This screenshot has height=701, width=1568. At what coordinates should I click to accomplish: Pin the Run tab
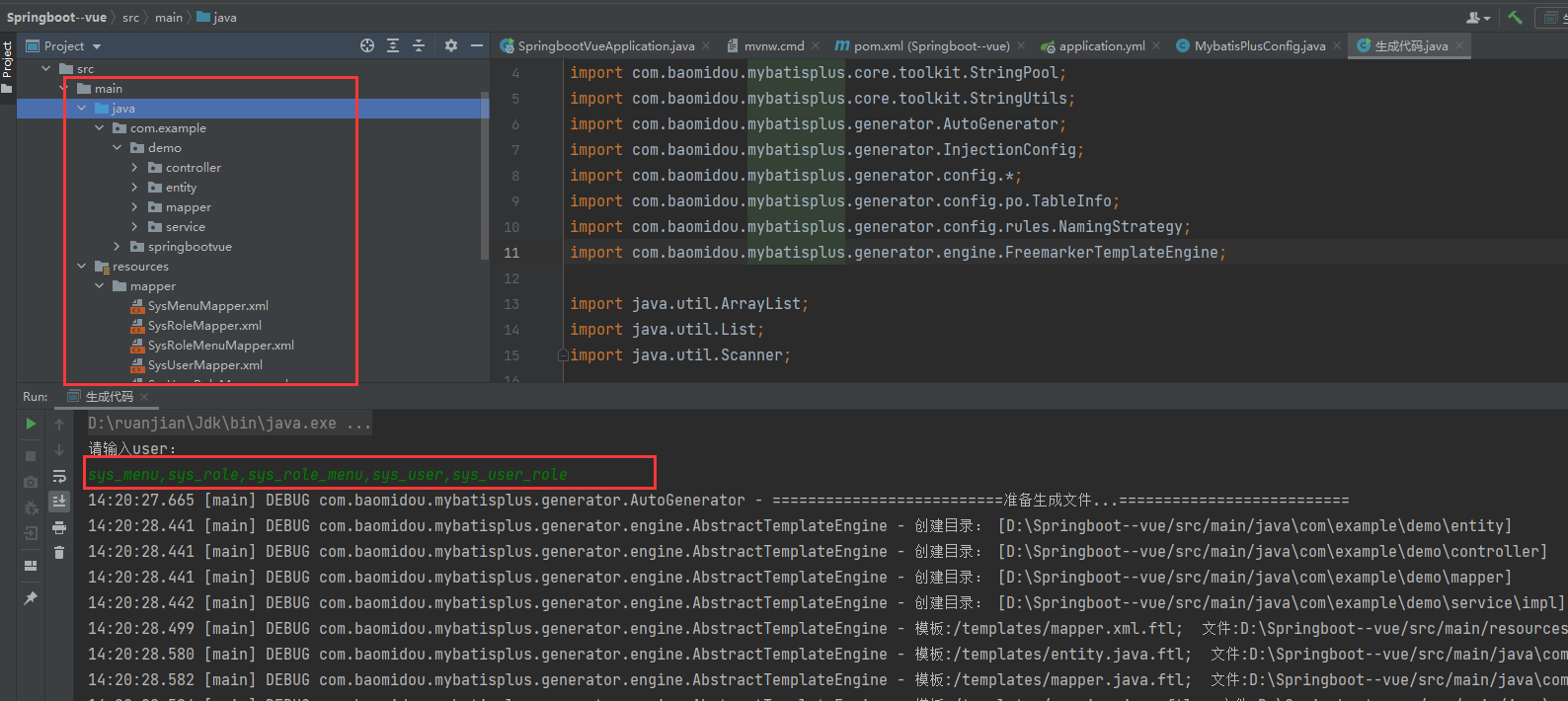point(31,598)
